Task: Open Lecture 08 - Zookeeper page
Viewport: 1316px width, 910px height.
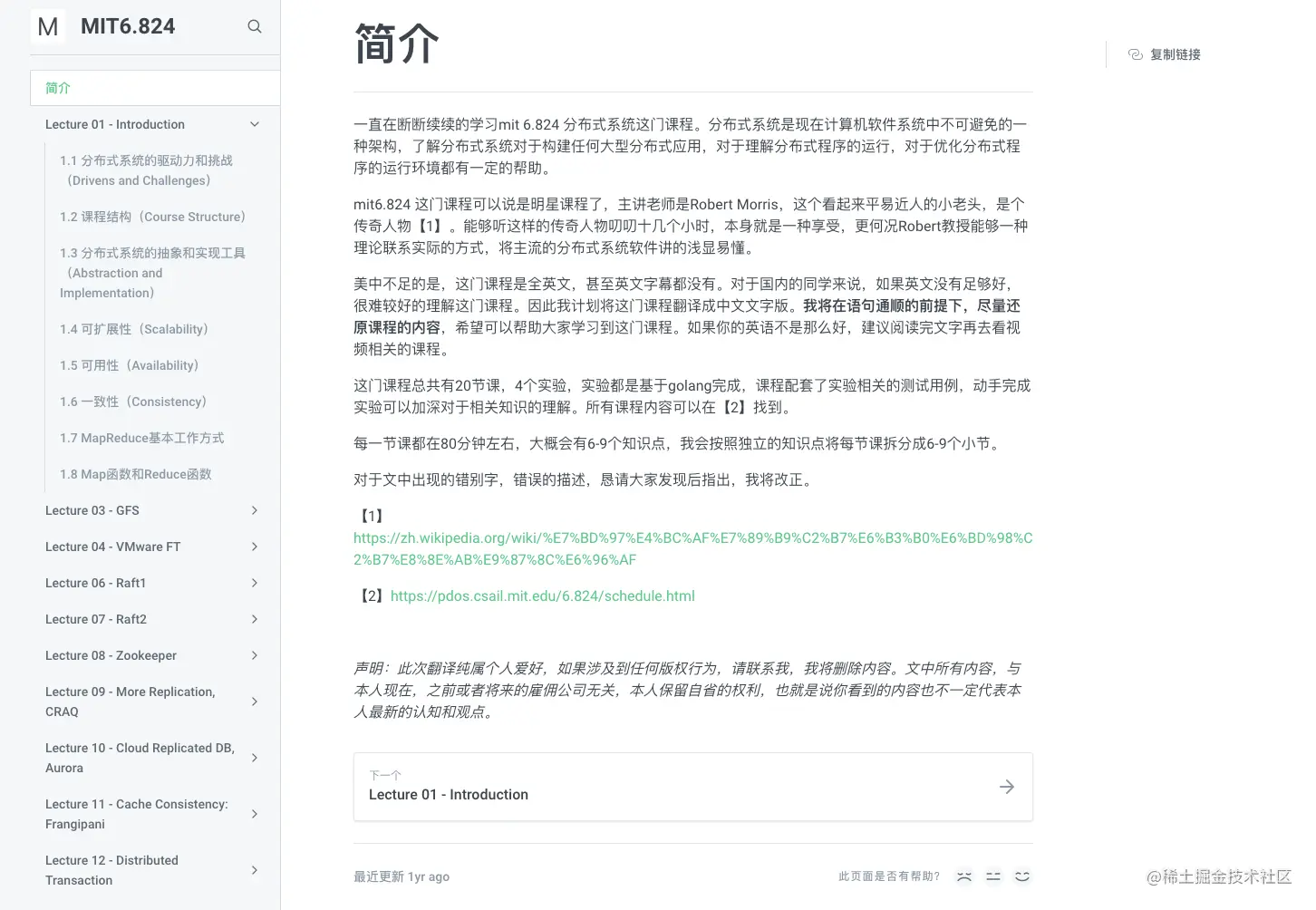Action: pyautogui.click(x=111, y=655)
